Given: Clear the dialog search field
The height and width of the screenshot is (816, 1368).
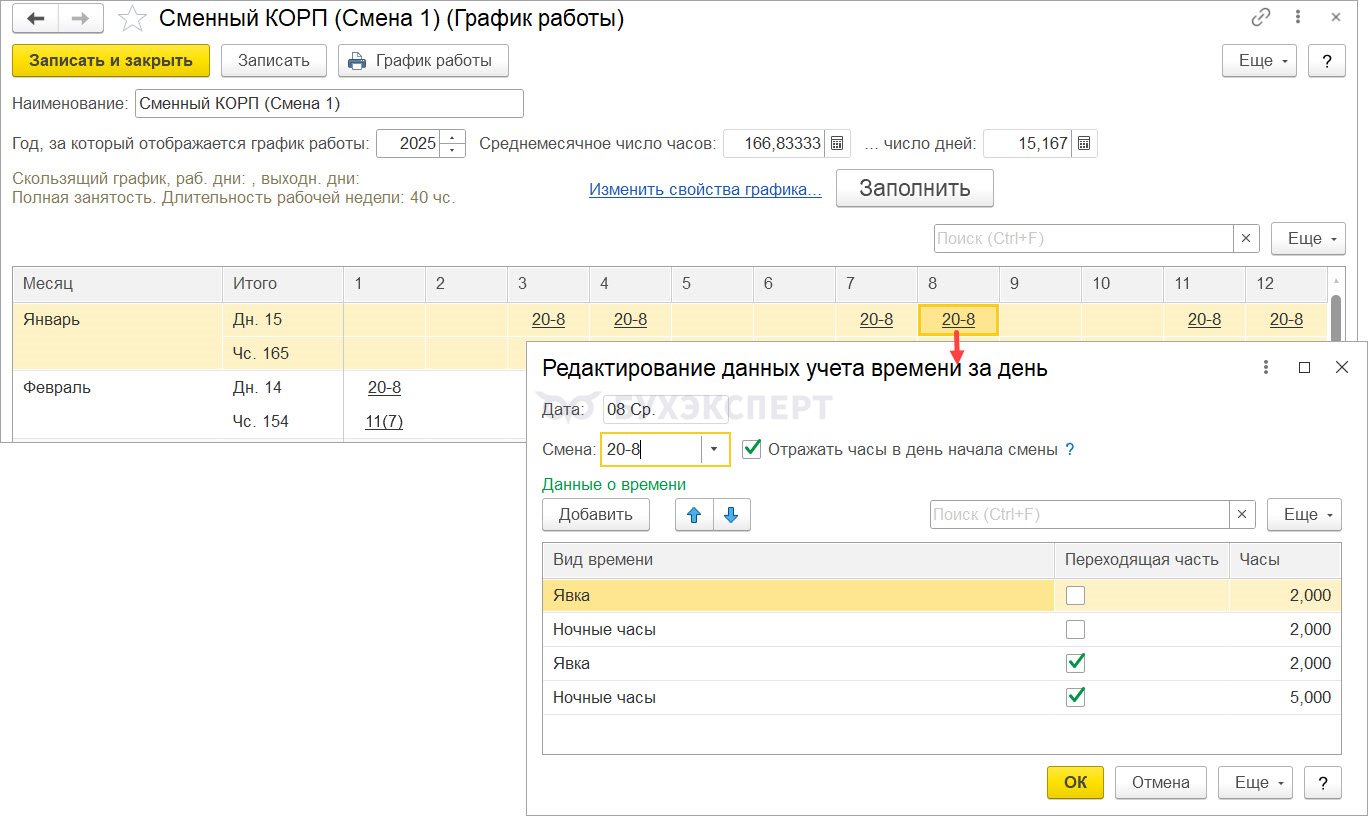Looking at the screenshot, I should click(x=1242, y=515).
